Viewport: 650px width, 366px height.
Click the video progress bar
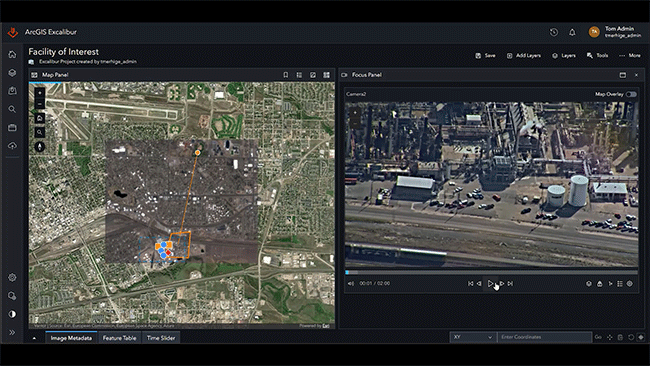[x=491, y=272]
